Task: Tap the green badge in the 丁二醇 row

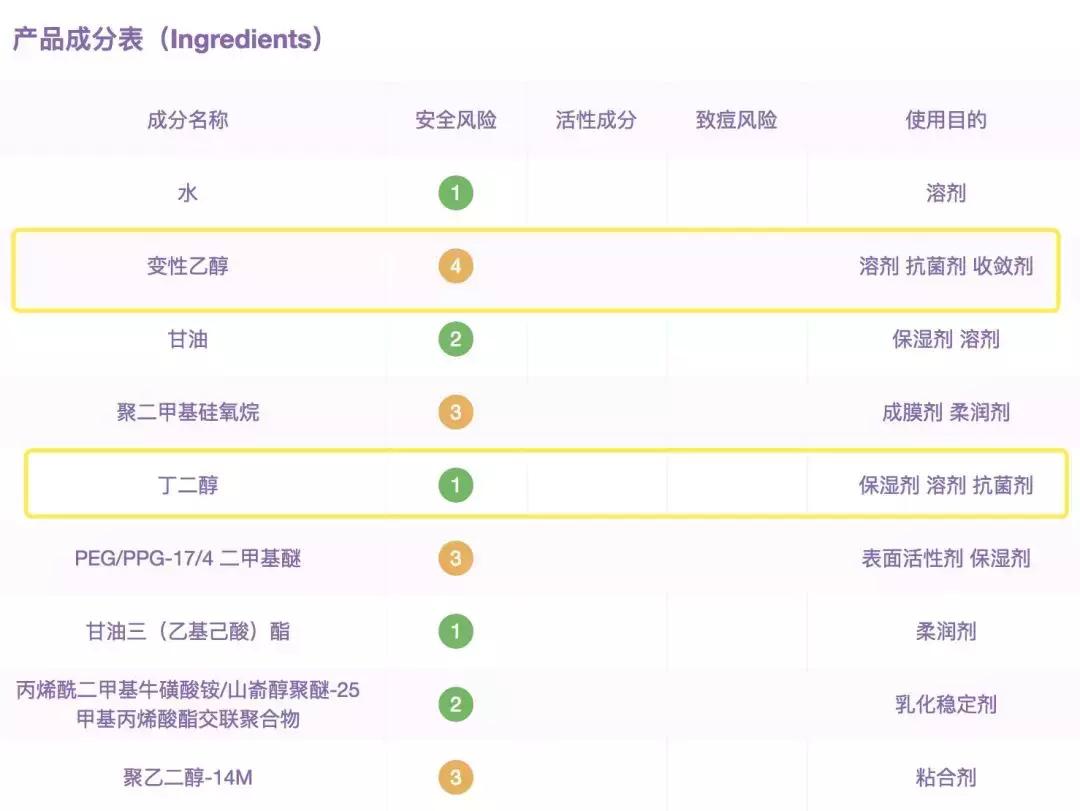Action: coord(455,485)
